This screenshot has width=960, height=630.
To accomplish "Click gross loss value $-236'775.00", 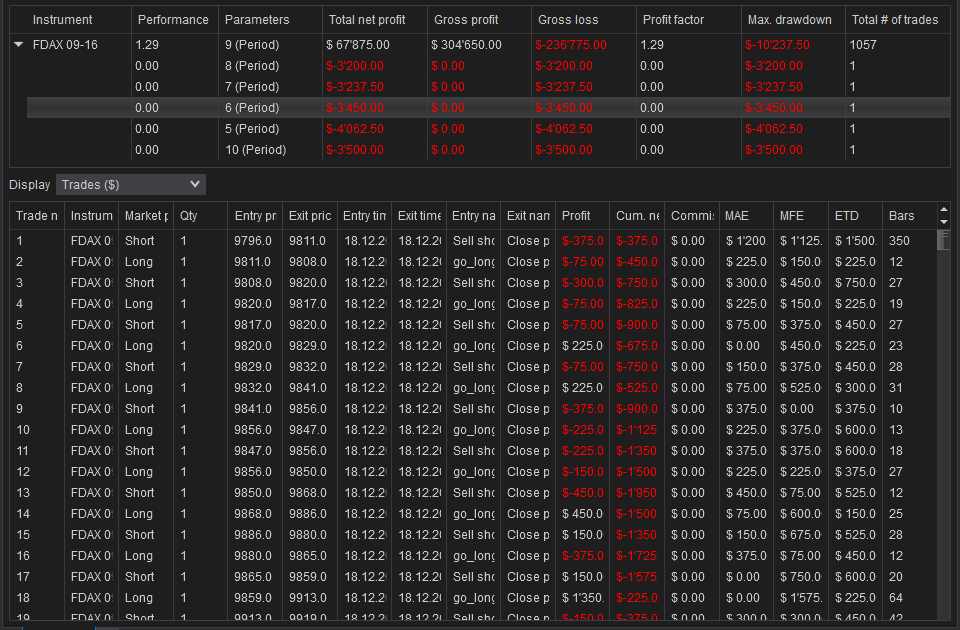I will click(571, 45).
